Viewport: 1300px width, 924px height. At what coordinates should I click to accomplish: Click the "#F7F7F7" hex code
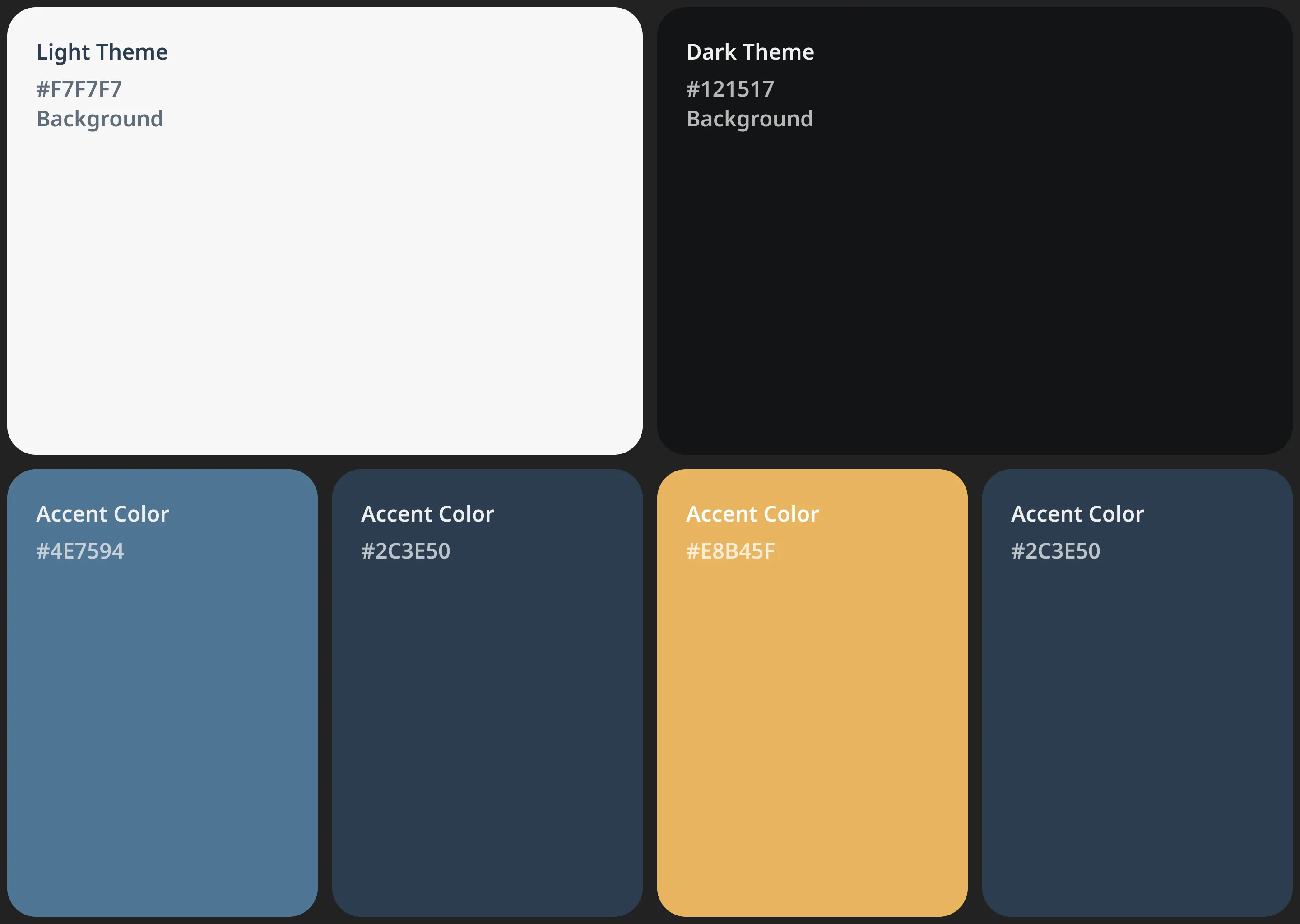79,89
